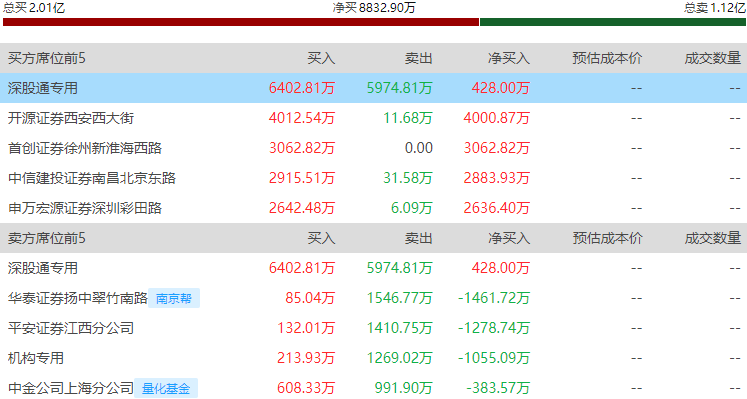Click 净买入 column header in 卖方席位前5 table

[x=509, y=238]
